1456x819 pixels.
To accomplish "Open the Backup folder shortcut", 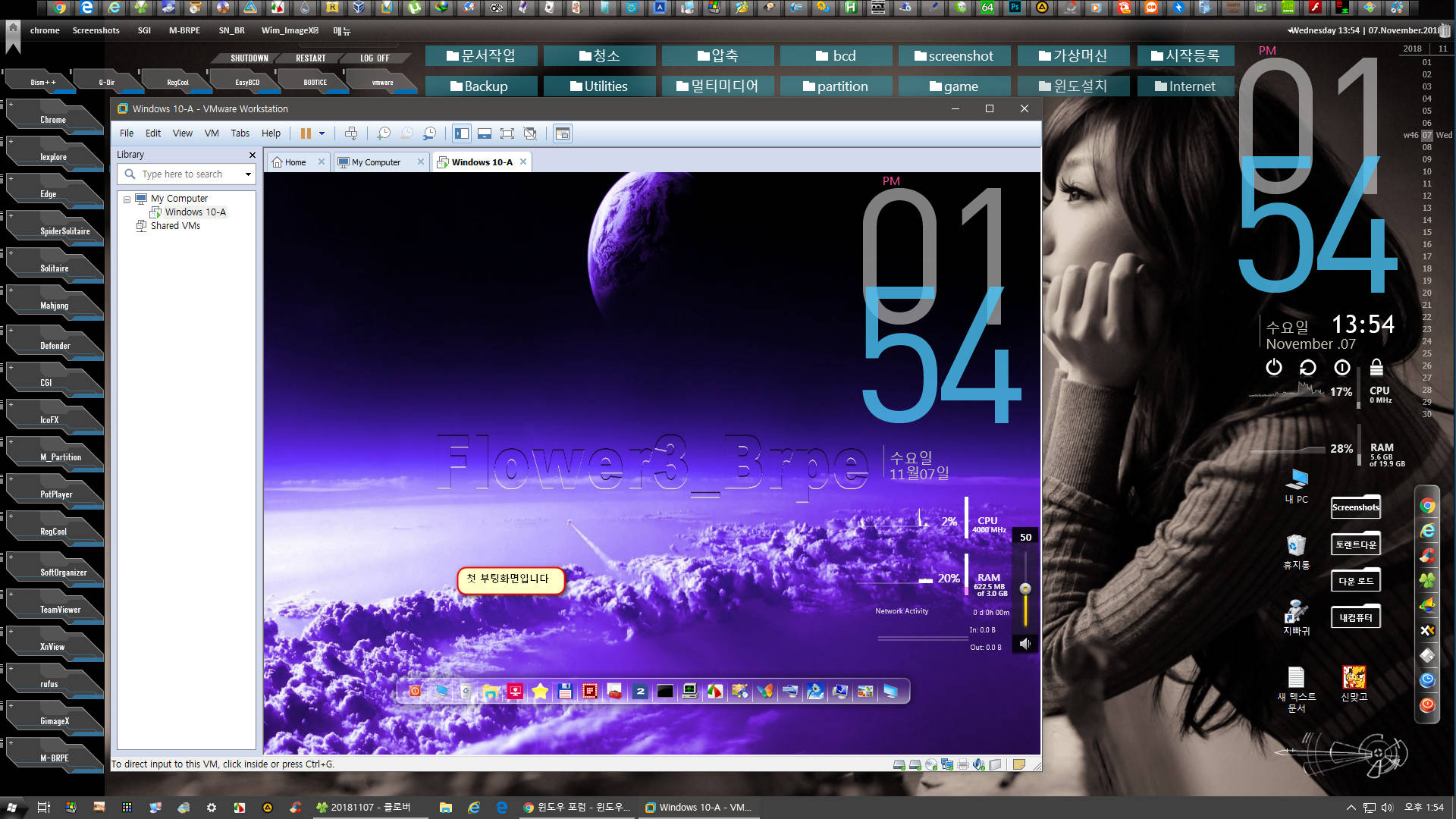I will click(x=482, y=86).
